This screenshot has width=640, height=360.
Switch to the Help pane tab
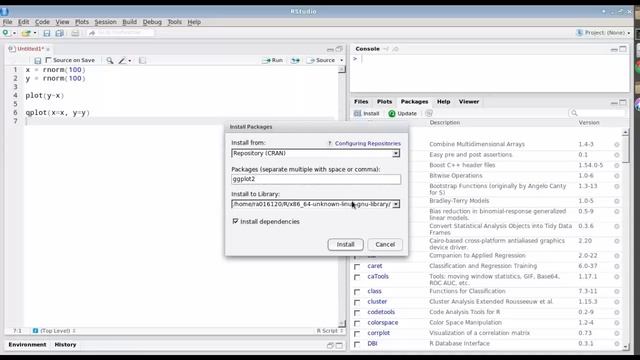[x=443, y=102]
